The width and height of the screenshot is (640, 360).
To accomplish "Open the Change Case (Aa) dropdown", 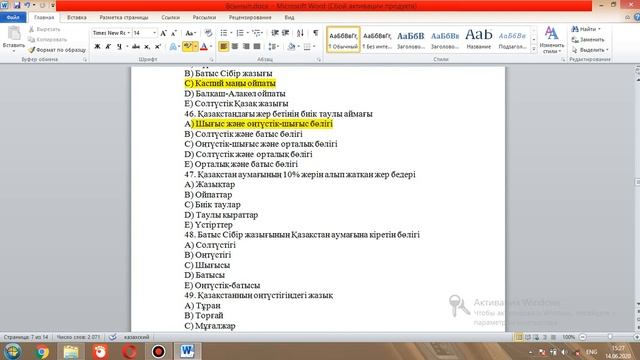I will (x=191, y=33).
